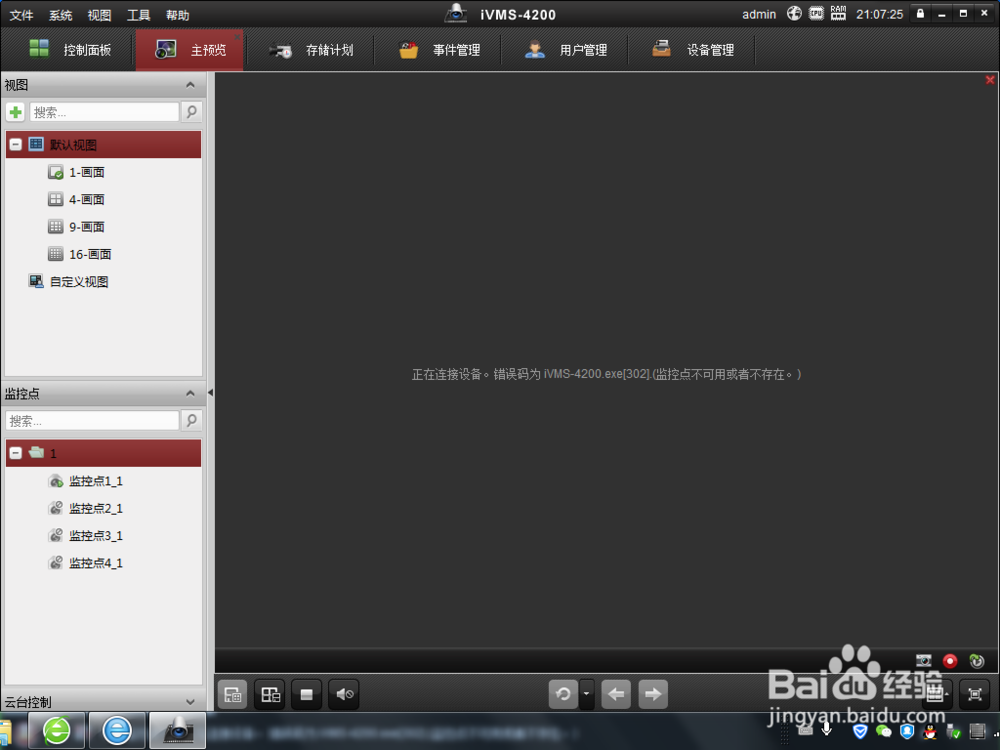This screenshot has width=1000, height=750.
Task: Click the search magnifier in the 监控点 panel
Action: coord(191,420)
